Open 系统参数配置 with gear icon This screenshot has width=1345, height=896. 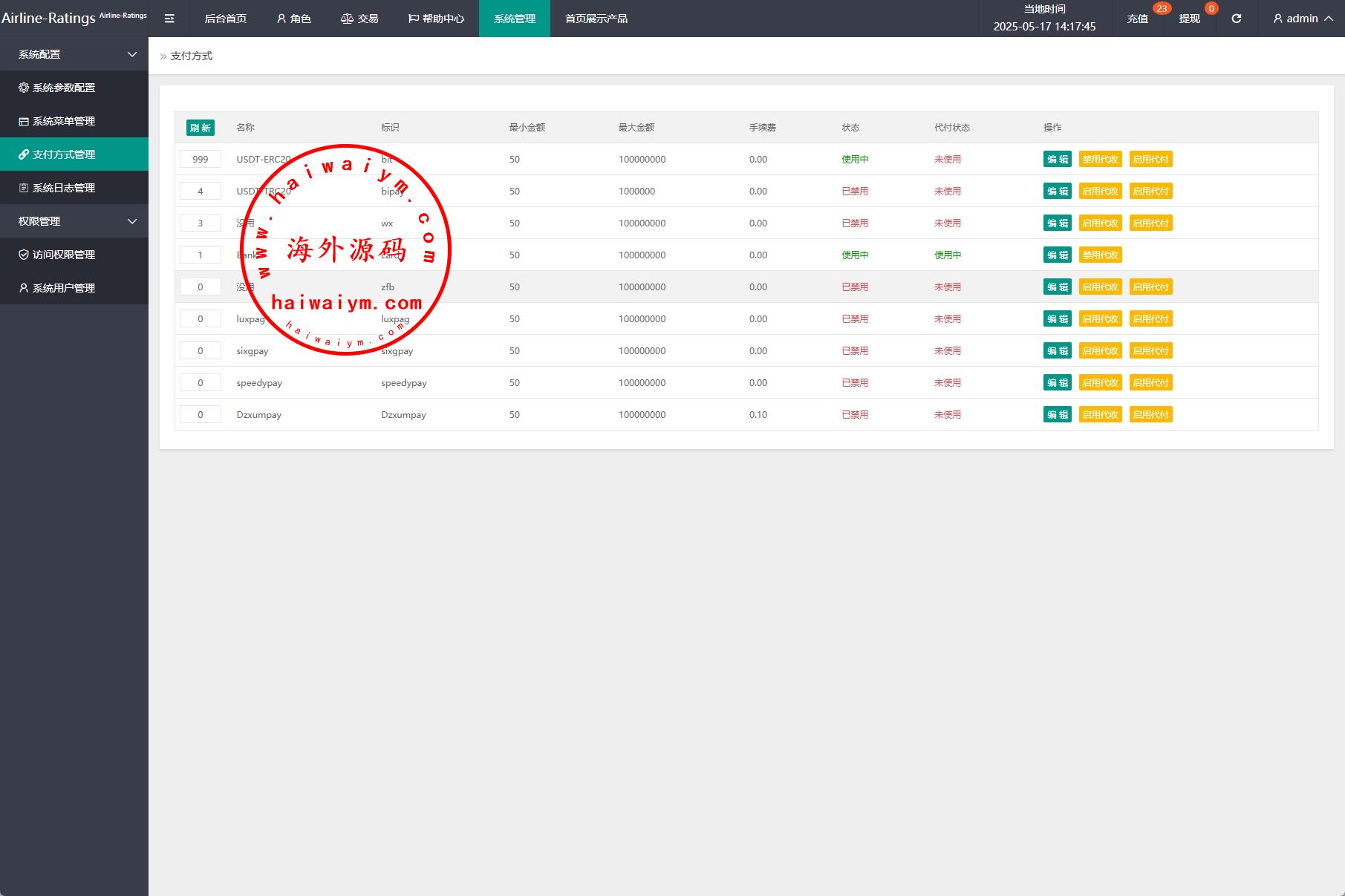[64, 88]
